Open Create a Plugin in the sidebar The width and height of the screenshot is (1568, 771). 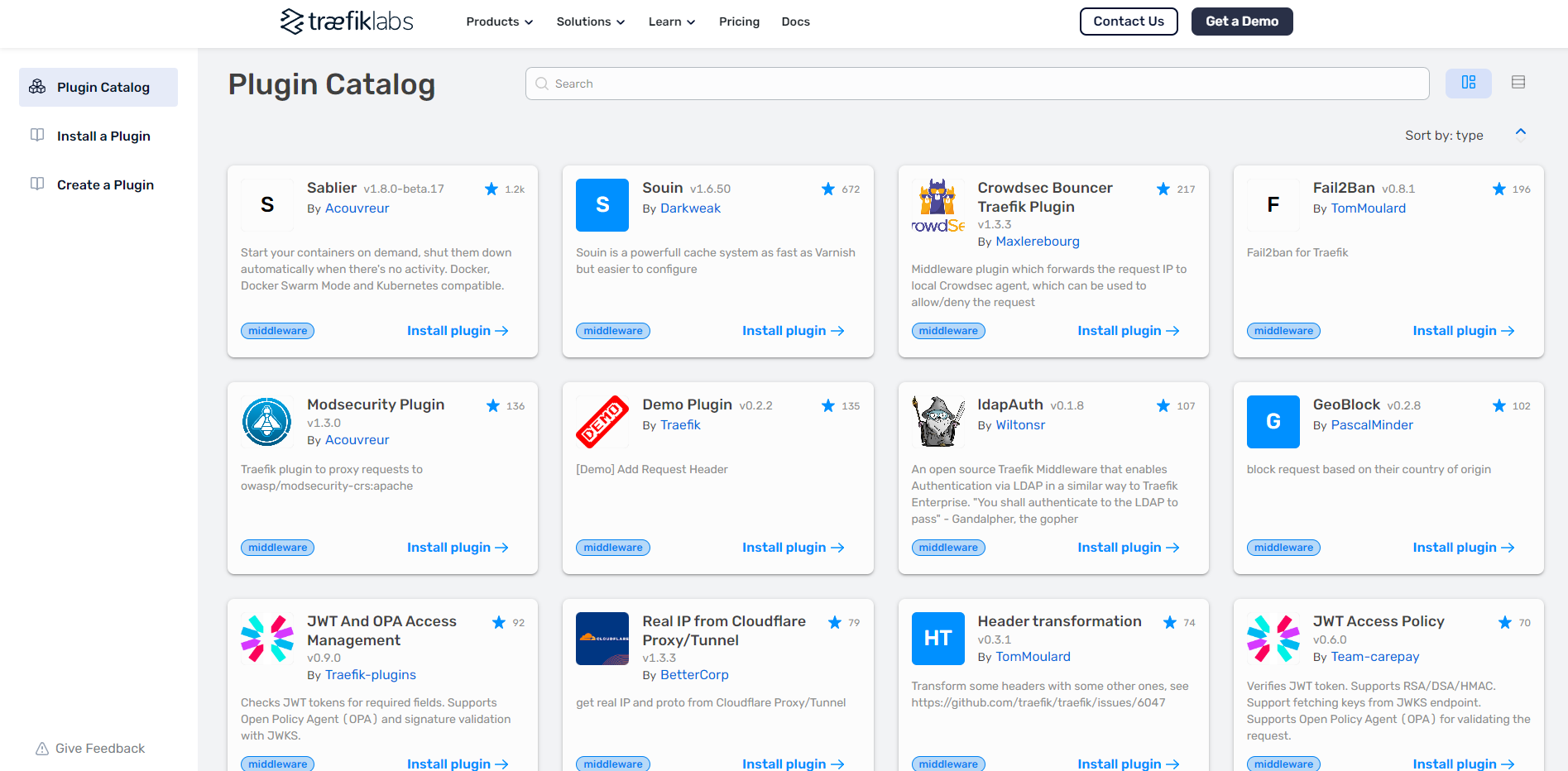tap(98, 184)
